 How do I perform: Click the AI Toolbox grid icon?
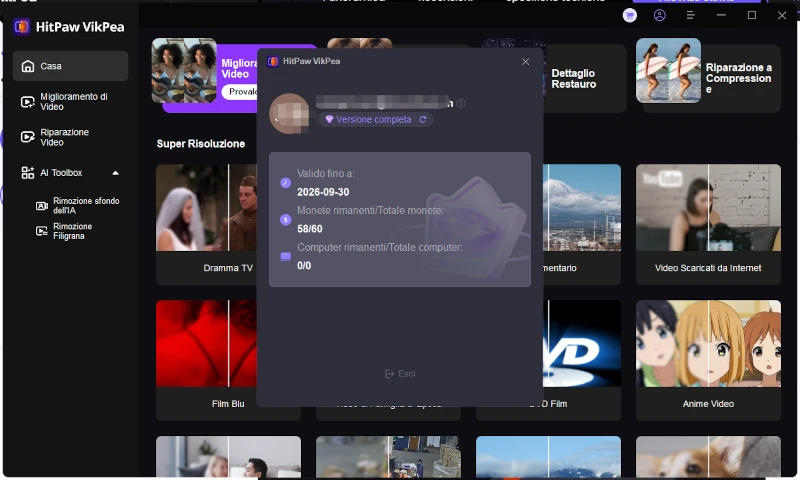point(28,173)
